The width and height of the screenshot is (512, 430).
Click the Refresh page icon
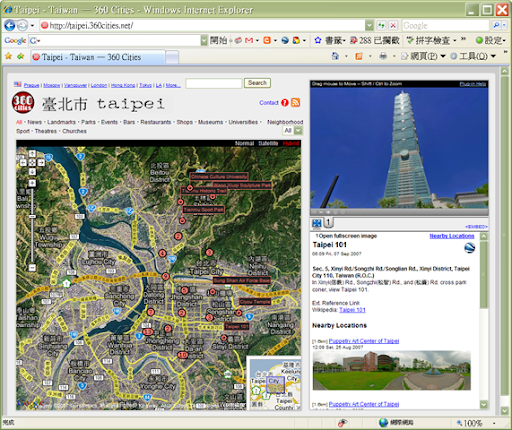coord(381,25)
